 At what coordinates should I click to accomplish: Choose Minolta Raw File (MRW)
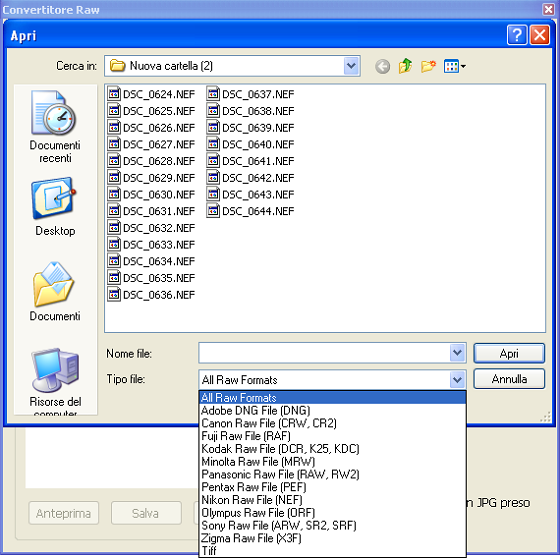(x=332, y=461)
